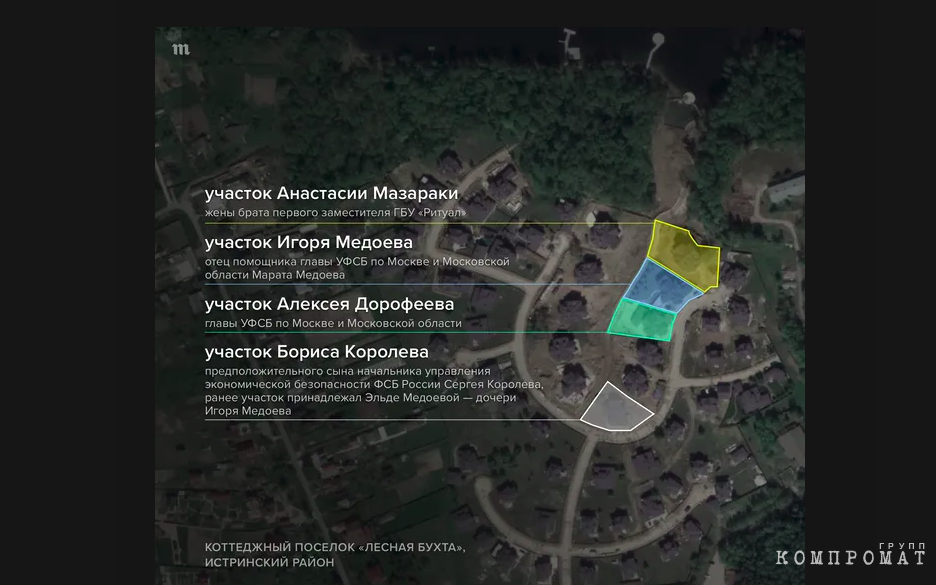Click text 'области Марата Медоева'
This screenshot has height=585, width=936.
[275, 275]
